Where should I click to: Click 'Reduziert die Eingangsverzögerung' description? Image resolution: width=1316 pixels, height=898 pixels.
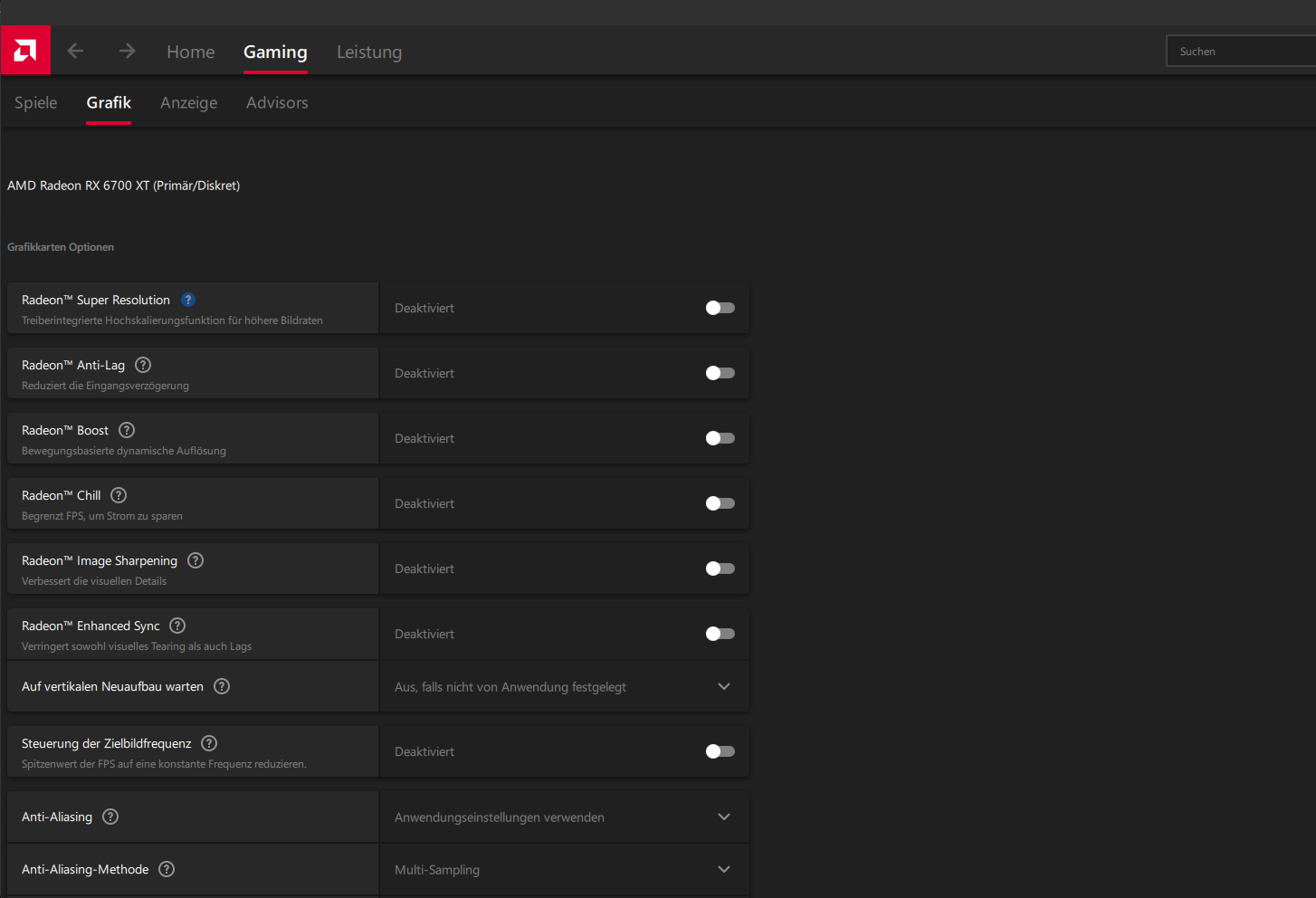(106, 386)
